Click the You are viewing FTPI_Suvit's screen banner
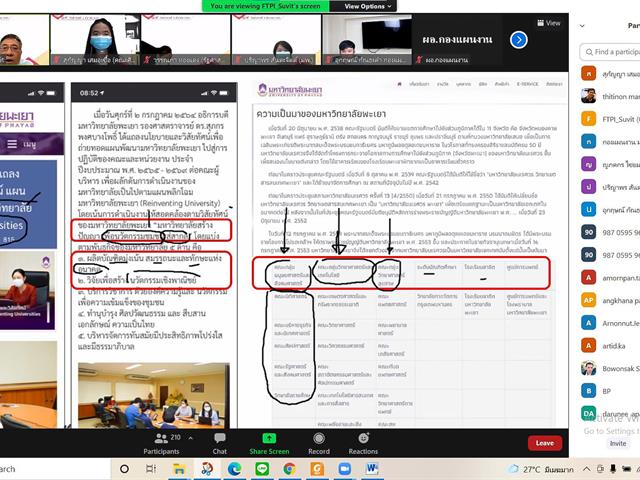Image resolution: width=640 pixels, height=480 pixels. pos(266,6)
